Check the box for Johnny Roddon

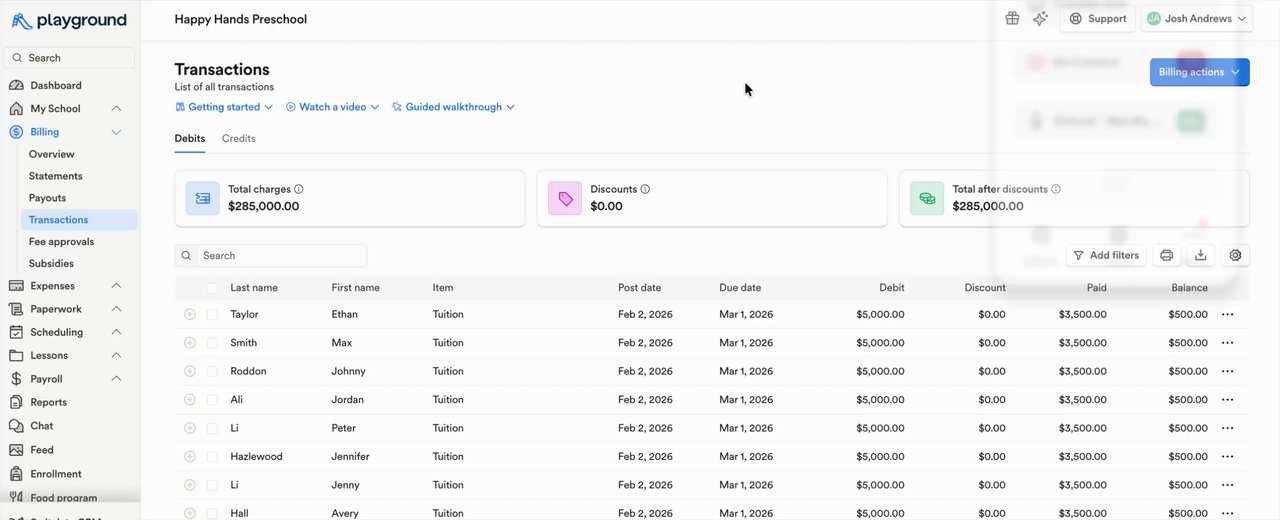click(212, 371)
